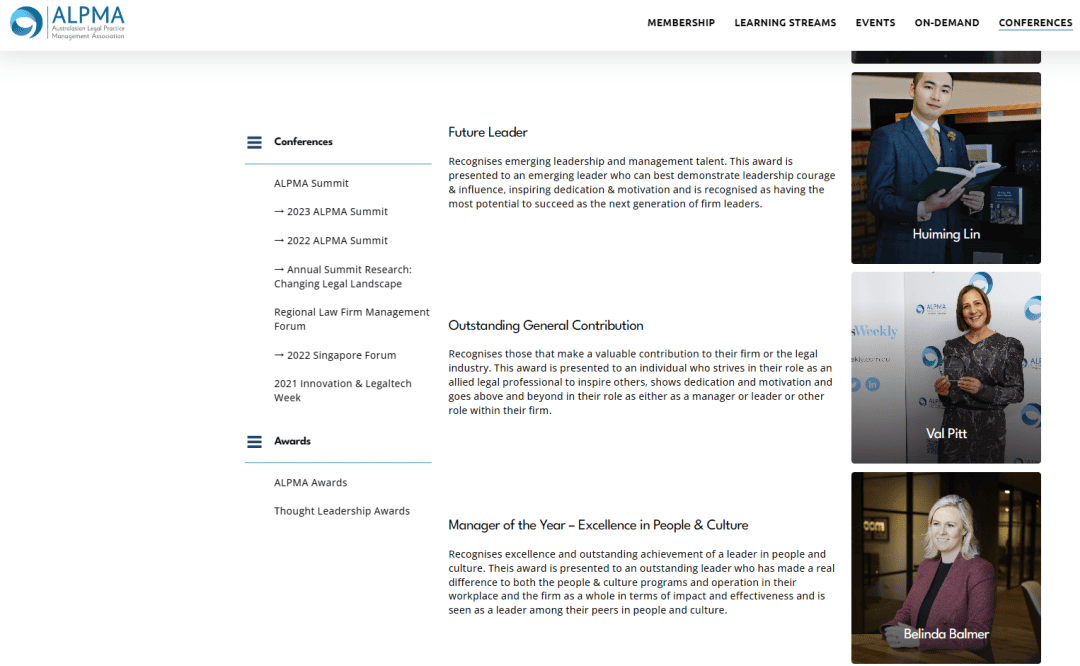
Task: Open the Conferences navigation tab
Action: [x=1035, y=23]
